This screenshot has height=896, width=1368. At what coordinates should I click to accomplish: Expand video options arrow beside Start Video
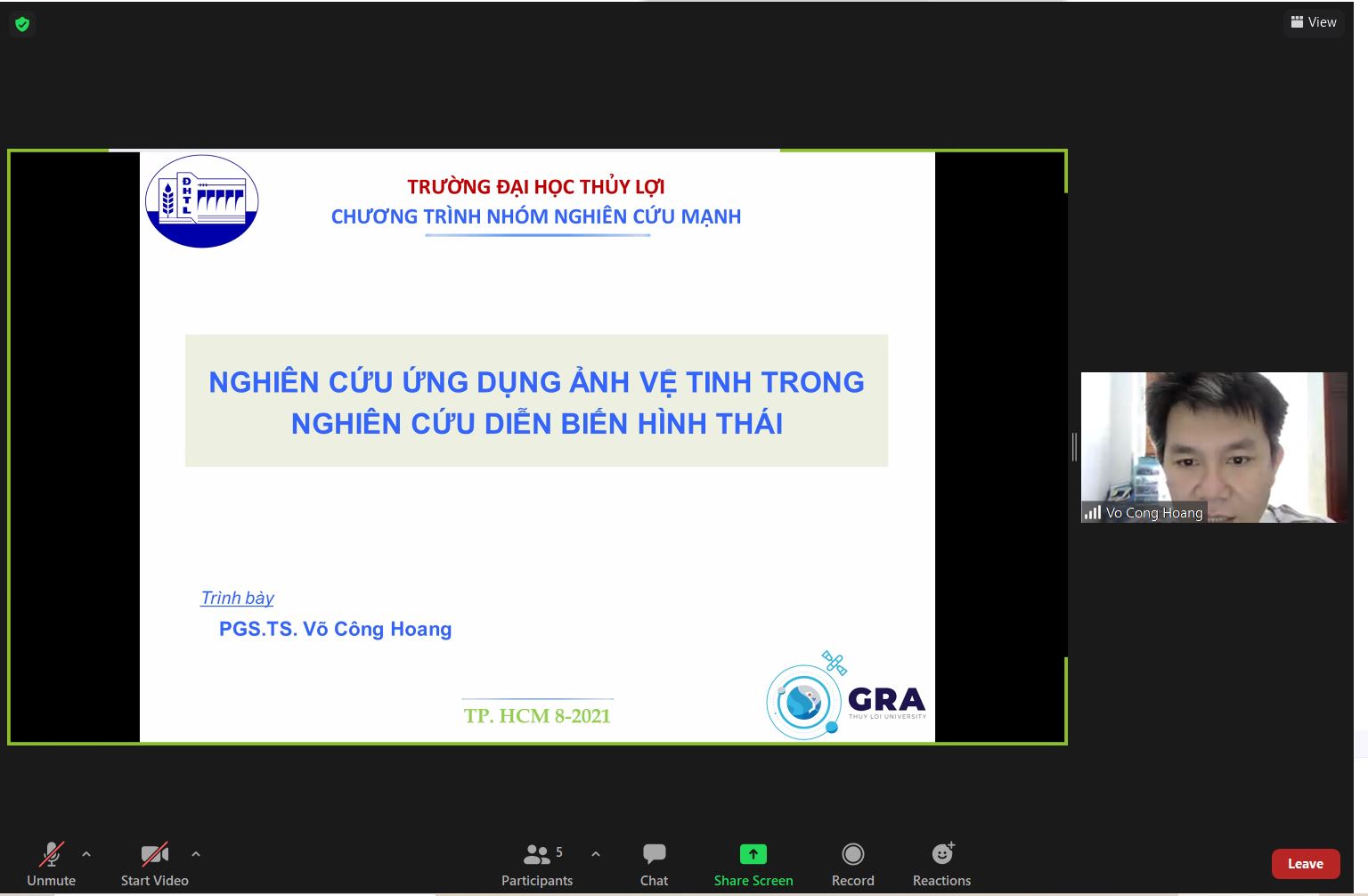[196, 853]
